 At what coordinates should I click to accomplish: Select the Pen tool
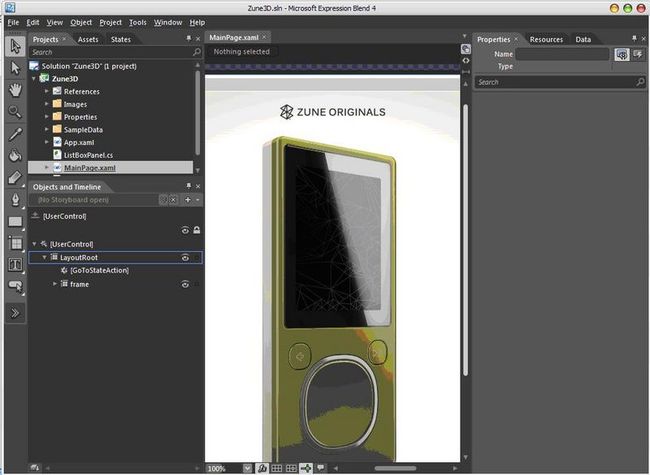point(15,199)
